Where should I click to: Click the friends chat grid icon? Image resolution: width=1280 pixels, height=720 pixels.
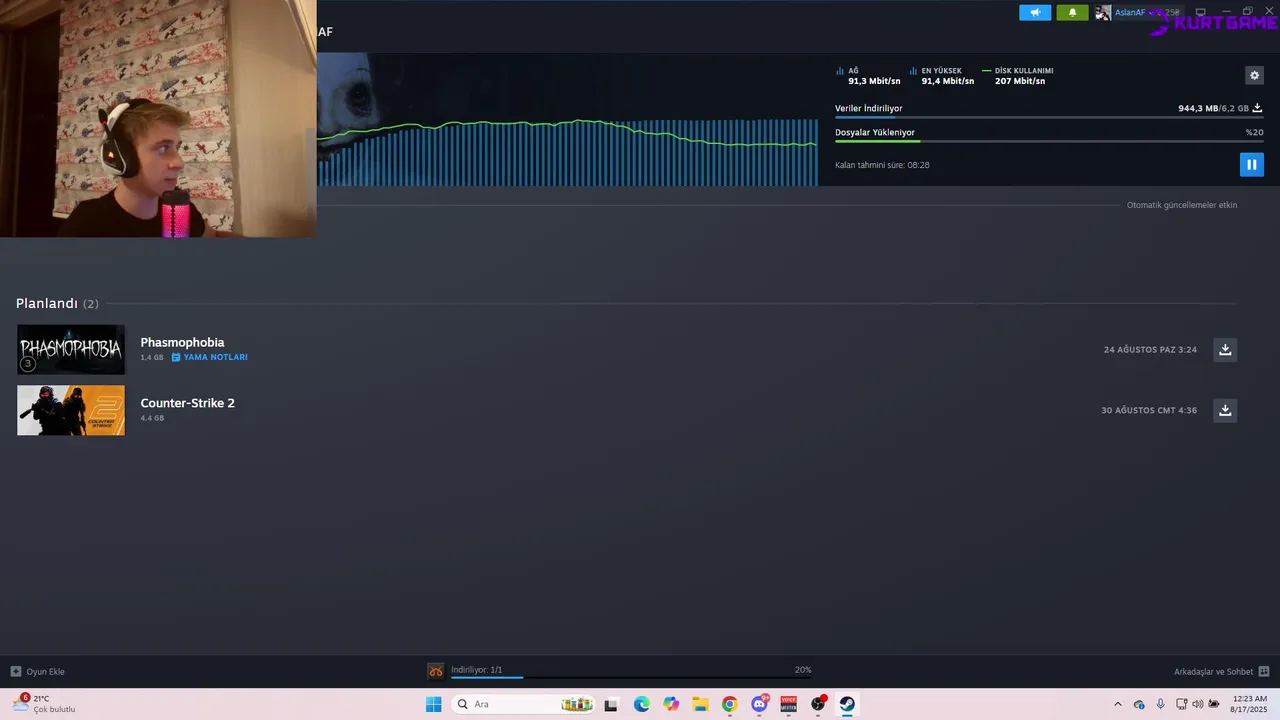point(1264,672)
